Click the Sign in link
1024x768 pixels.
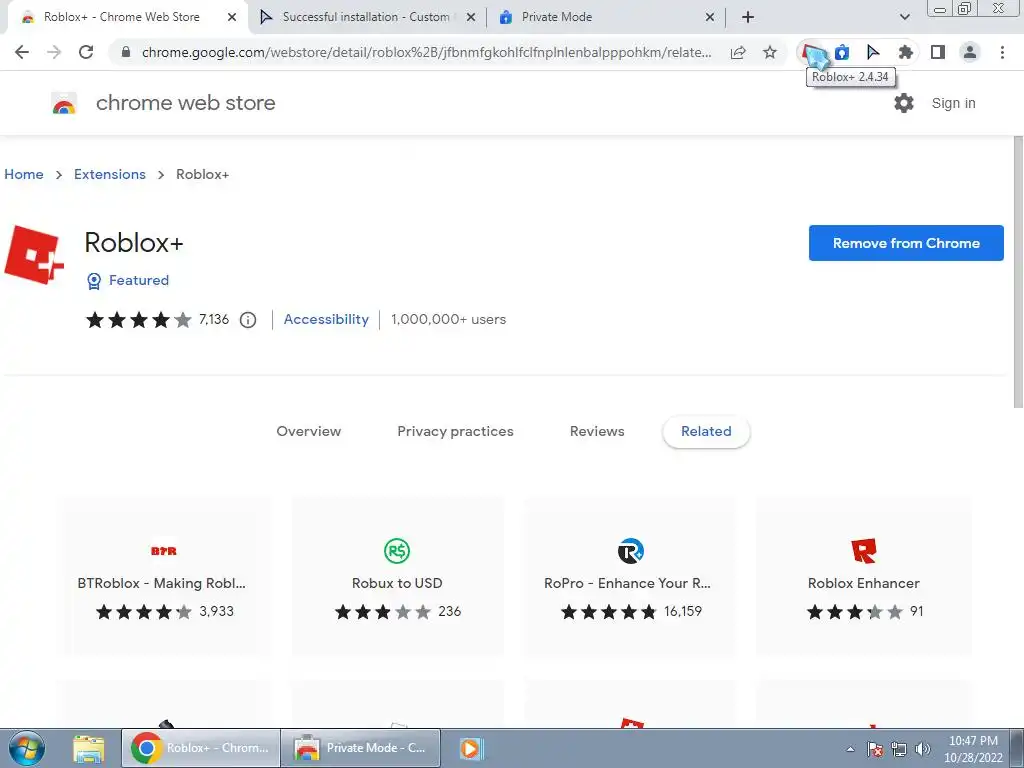(x=953, y=103)
